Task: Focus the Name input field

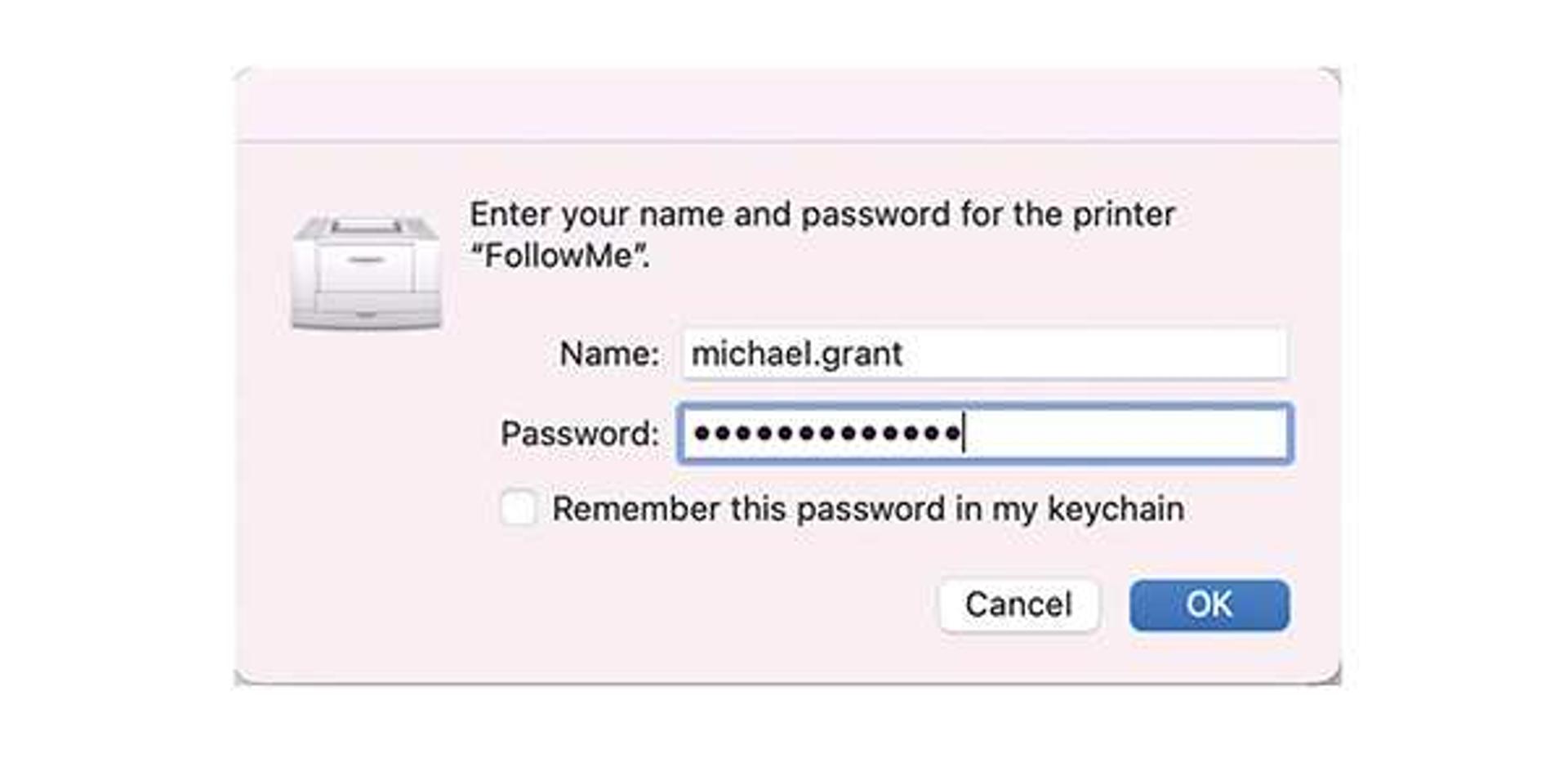Action: [x=984, y=354]
